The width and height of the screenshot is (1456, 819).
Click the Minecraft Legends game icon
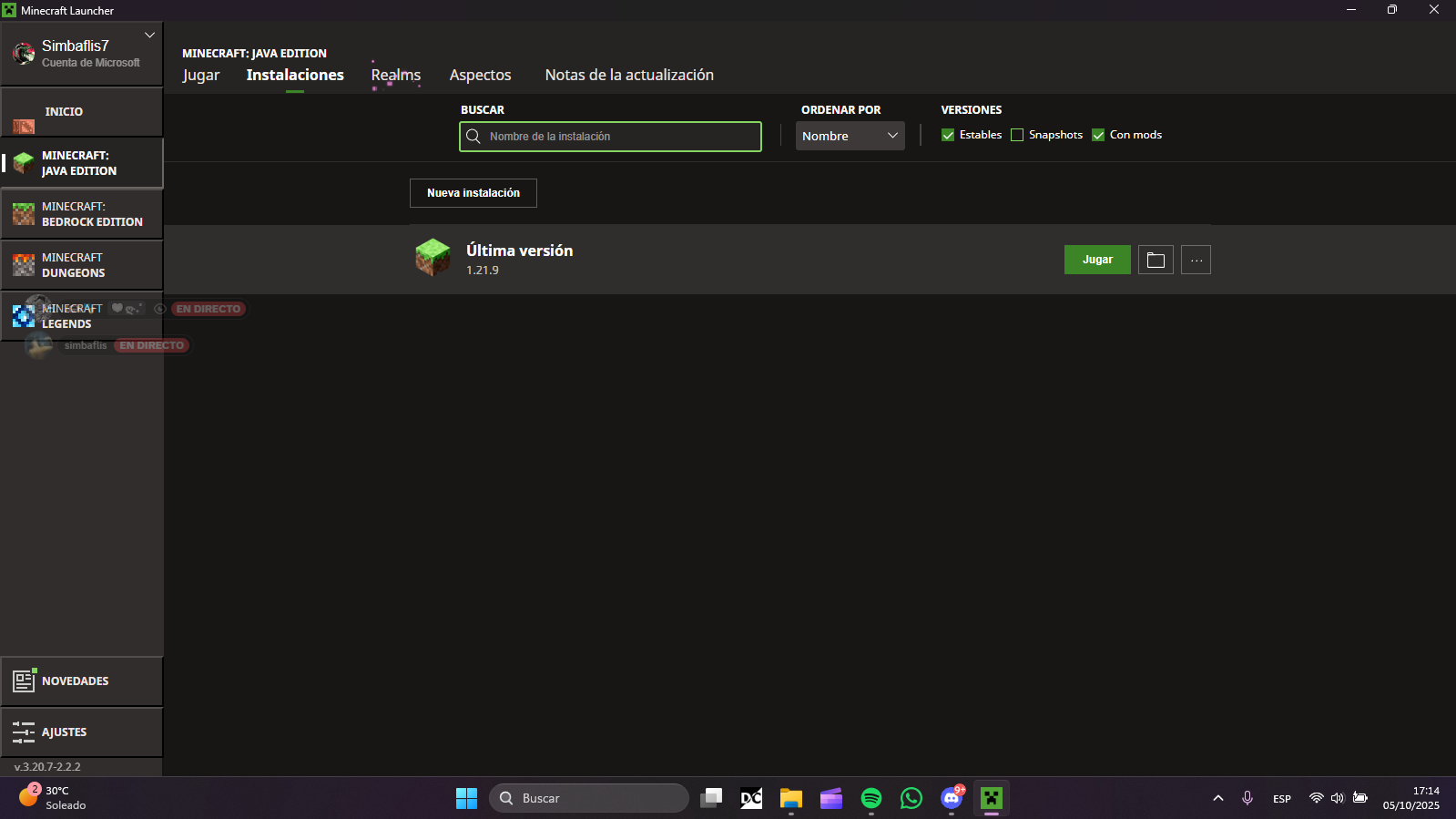[x=24, y=316]
